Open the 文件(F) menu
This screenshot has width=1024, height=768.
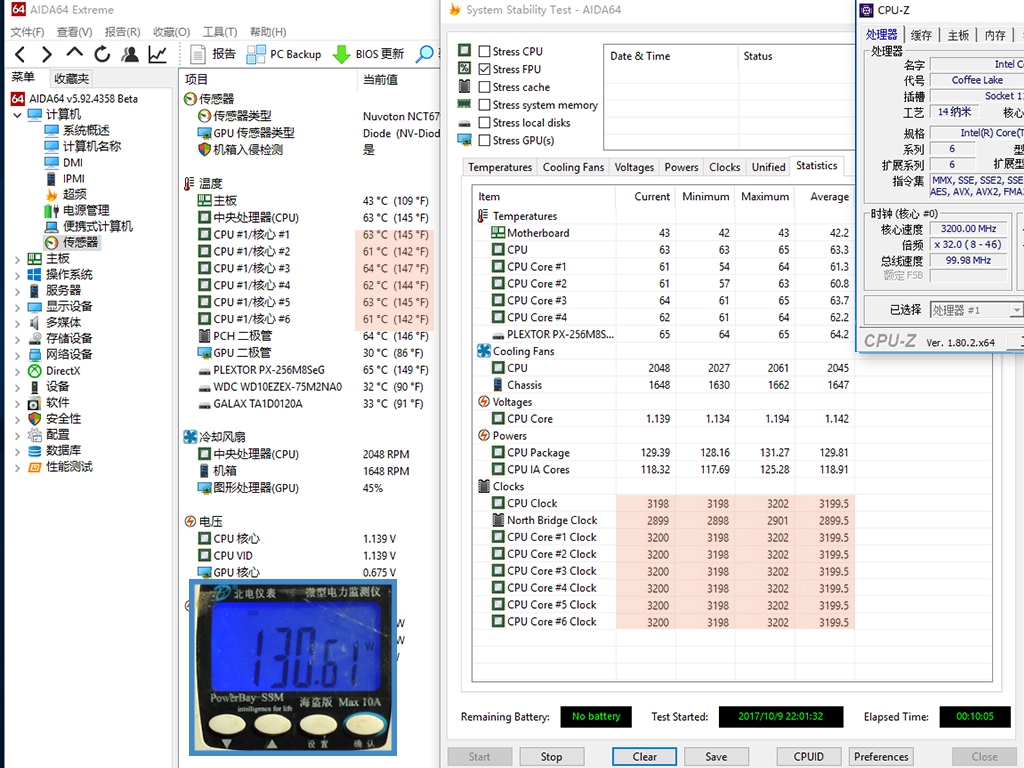click(x=27, y=32)
